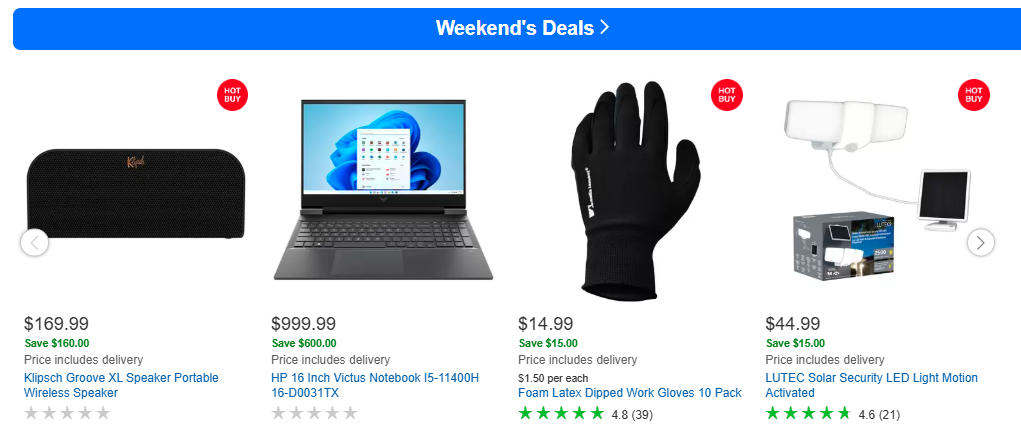Click the Klipsch speaker product image

click(x=136, y=193)
